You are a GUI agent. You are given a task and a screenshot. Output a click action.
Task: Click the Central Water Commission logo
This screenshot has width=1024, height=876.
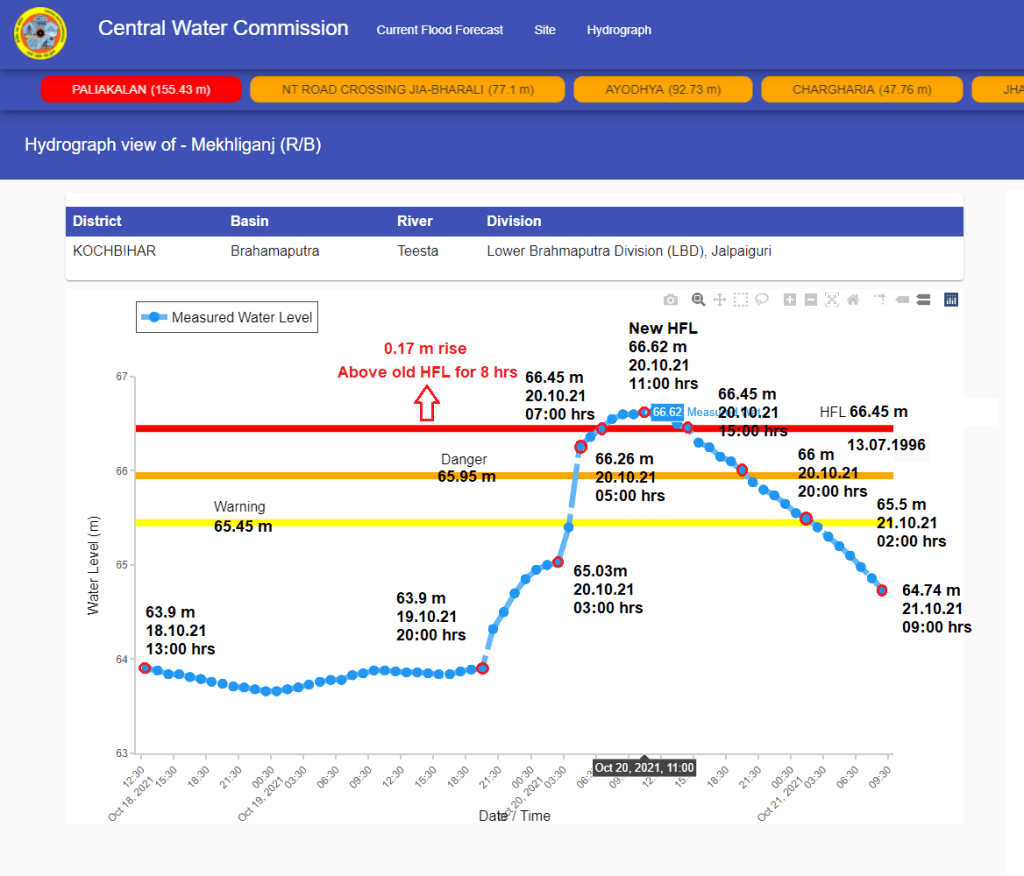click(40, 34)
